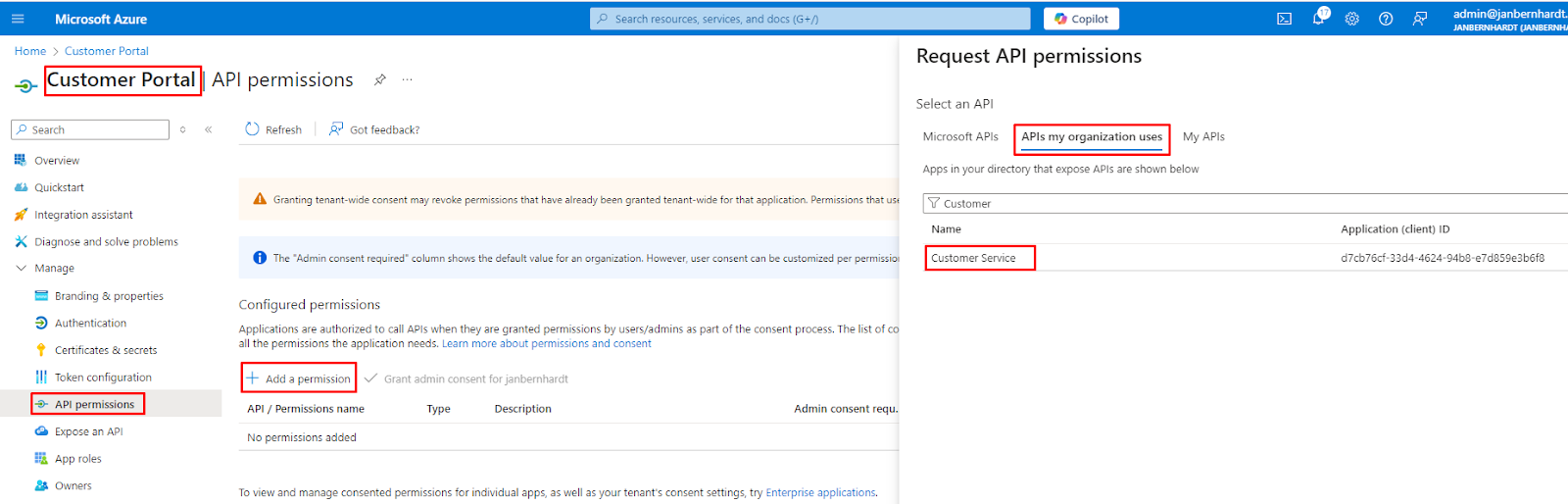Switch to My APIs tab
This screenshot has width=1568, height=504.
pyautogui.click(x=1203, y=136)
